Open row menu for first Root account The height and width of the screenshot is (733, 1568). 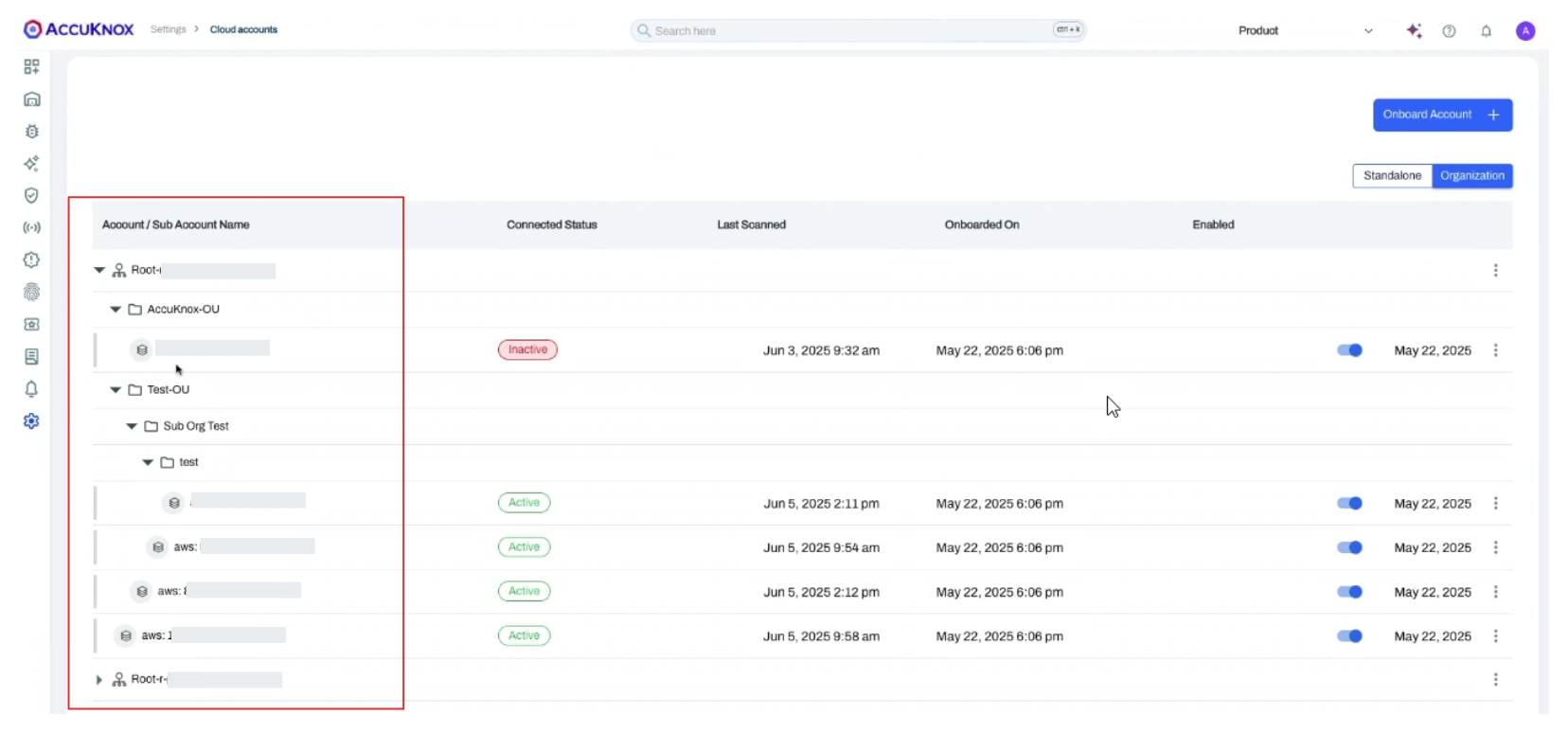click(x=1495, y=270)
